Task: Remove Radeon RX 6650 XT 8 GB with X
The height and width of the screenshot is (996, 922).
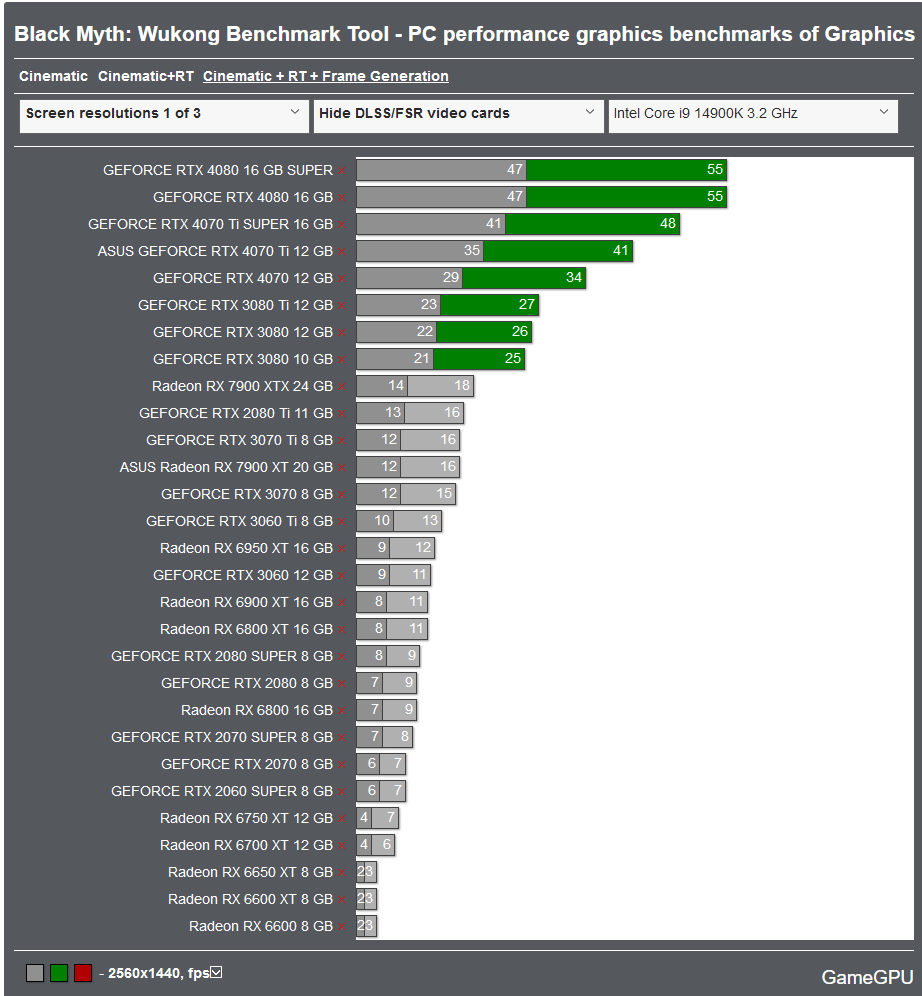Action: pyautogui.click(x=342, y=873)
